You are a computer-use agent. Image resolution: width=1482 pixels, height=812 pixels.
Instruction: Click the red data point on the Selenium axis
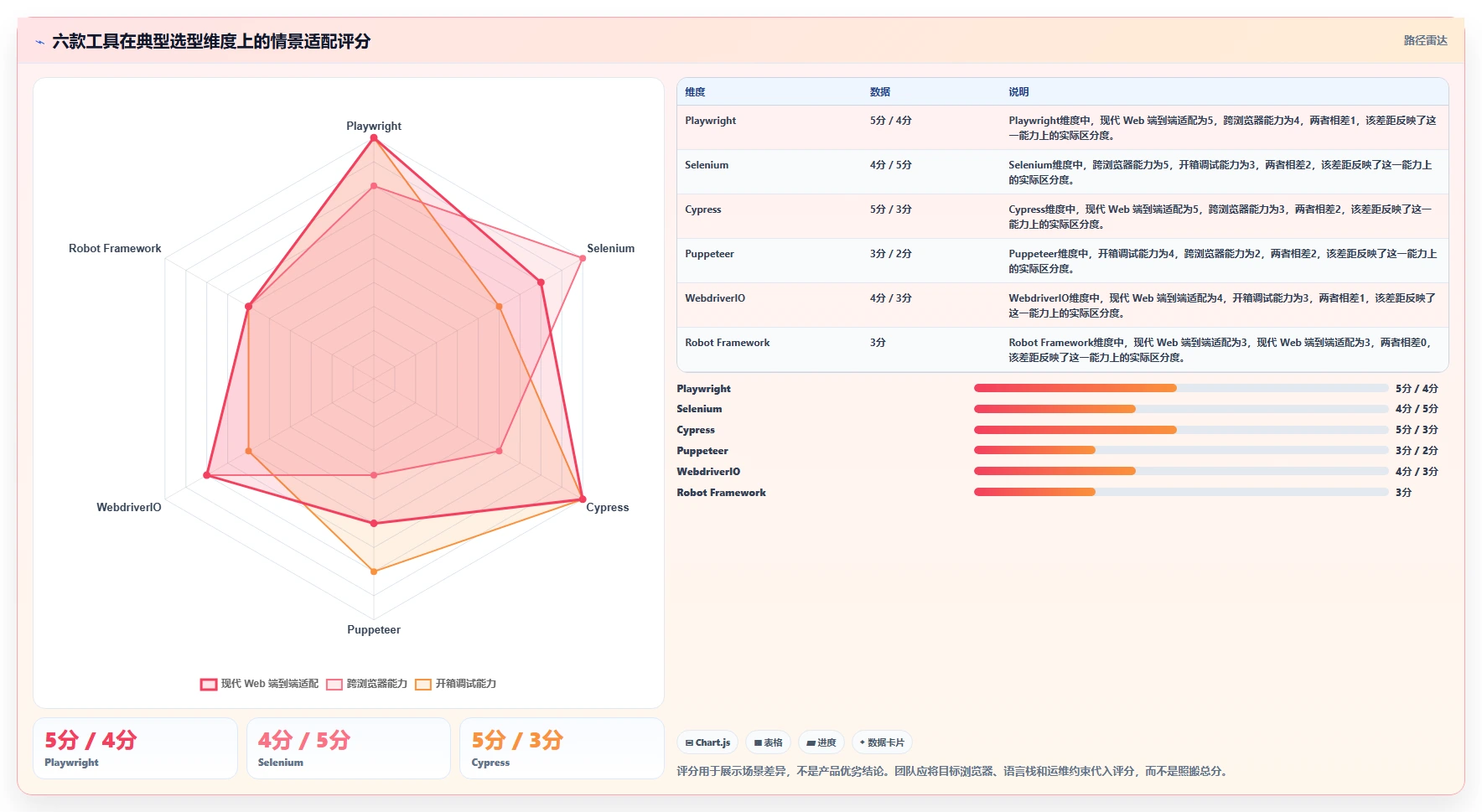tap(541, 282)
